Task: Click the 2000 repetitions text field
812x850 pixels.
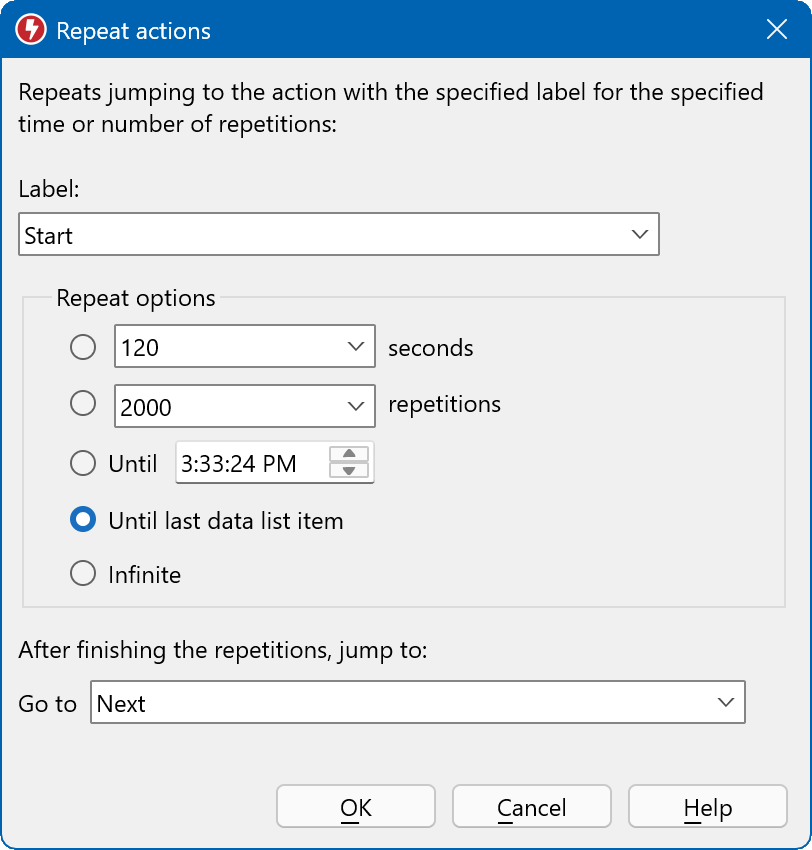Action: [225, 406]
